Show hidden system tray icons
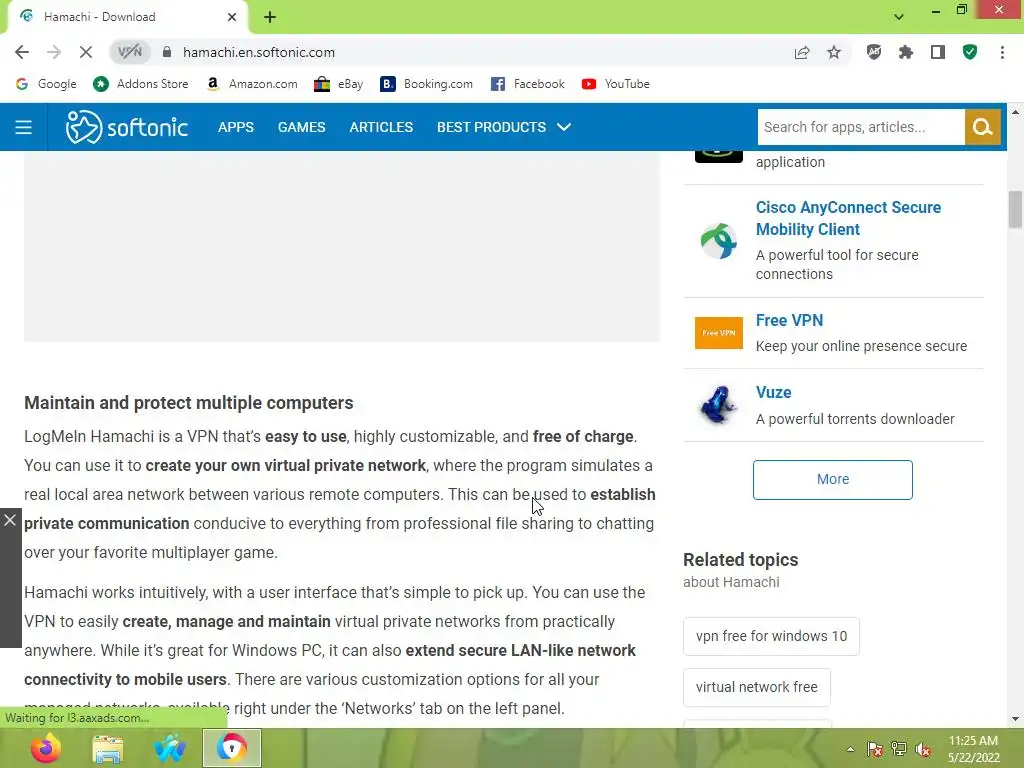The height and width of the screenshot is (768, 1024). pyautogui.click(x=850, y=750)
